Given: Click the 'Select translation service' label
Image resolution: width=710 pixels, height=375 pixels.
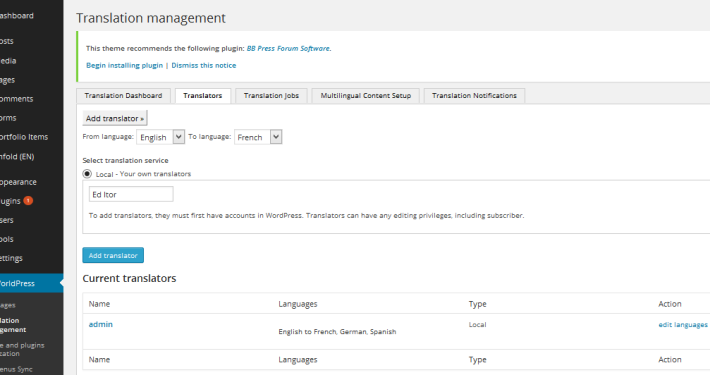Looking at the screenshot, I should coord(125,160).
